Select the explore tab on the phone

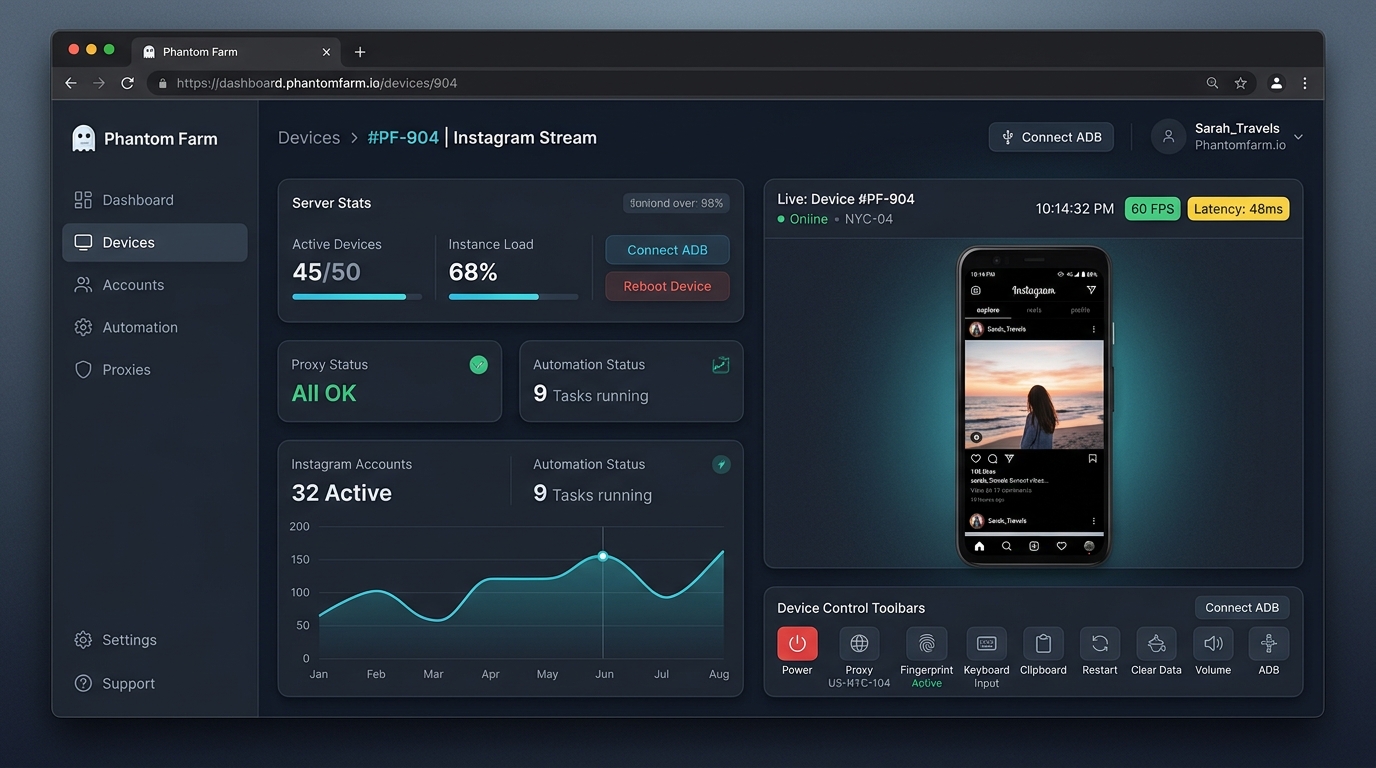pyautogui.click(x=988, y=310)
